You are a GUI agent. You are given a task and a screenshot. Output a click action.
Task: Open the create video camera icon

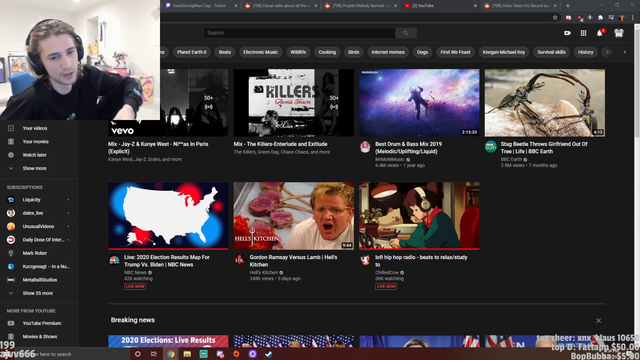567,33
